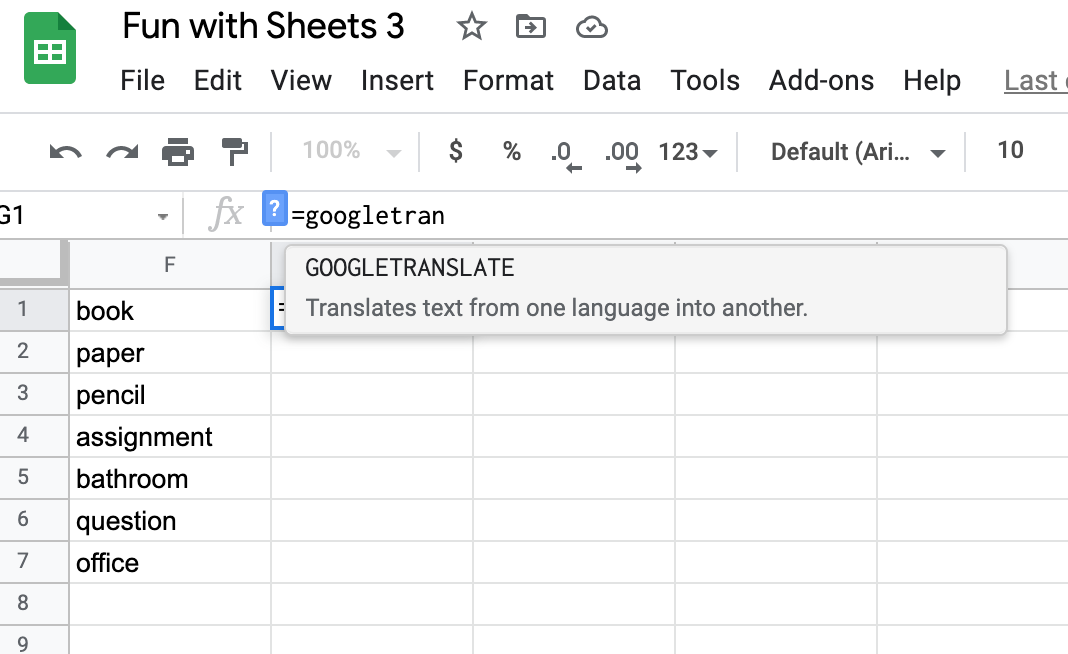
Task: Click the print icon
Action: pos(178,152)
